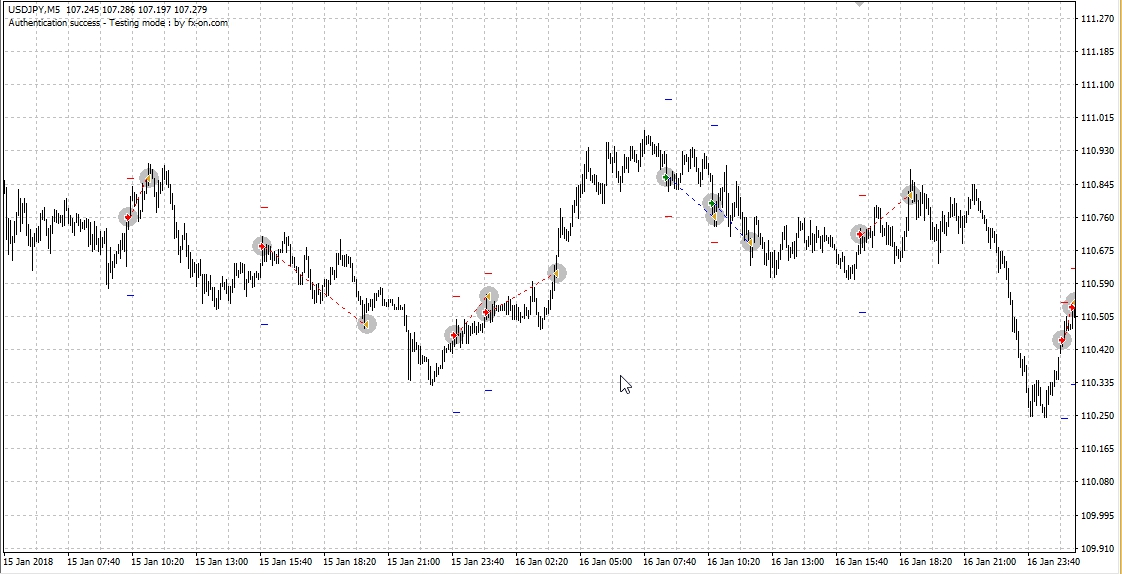Click the '16 Jan 07:40' time label

click(670, 563)
